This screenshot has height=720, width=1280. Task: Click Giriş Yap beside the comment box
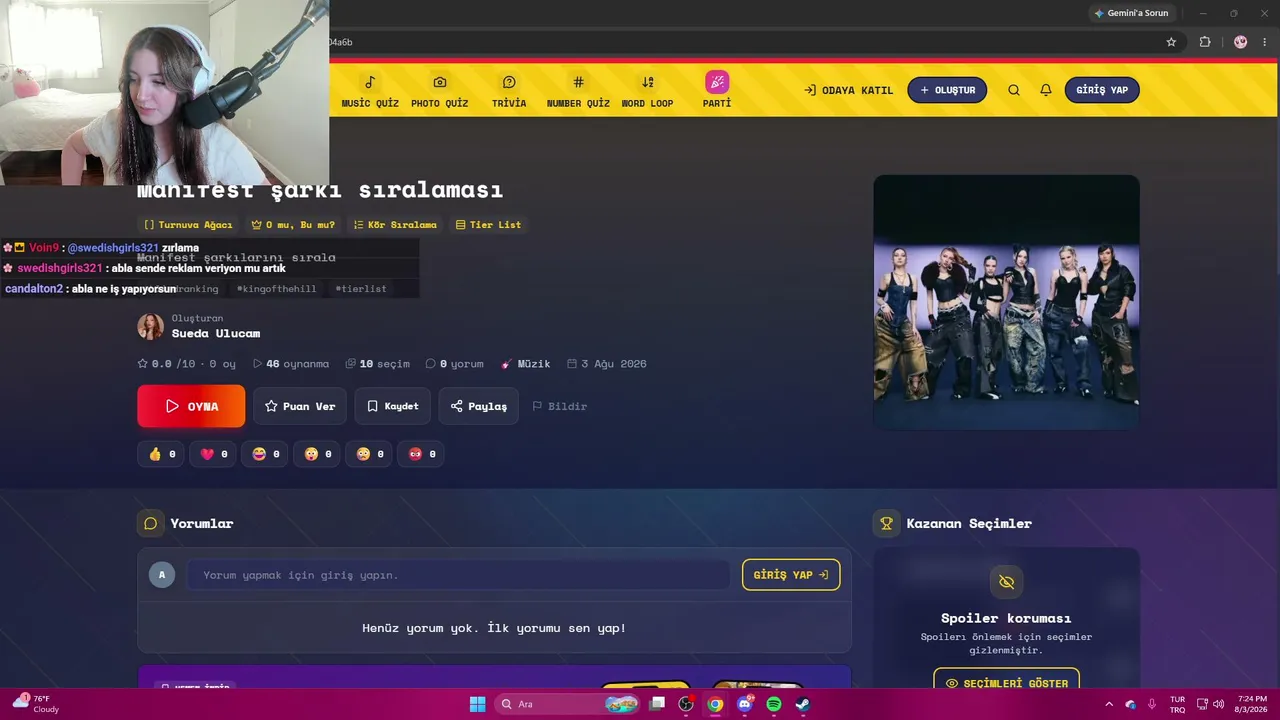[x=791, y=575]
